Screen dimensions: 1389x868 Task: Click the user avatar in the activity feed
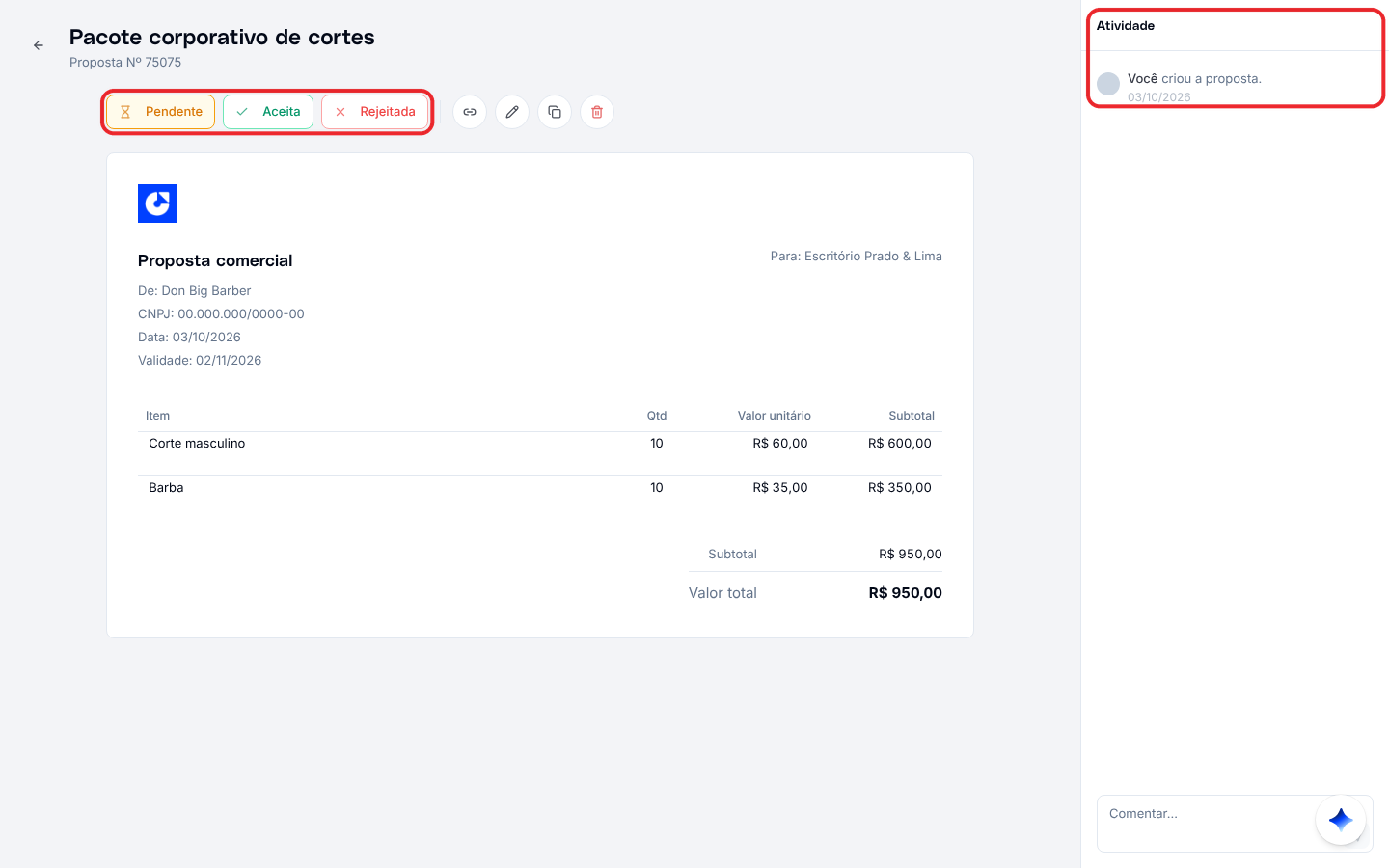[x=1108, y=84]
